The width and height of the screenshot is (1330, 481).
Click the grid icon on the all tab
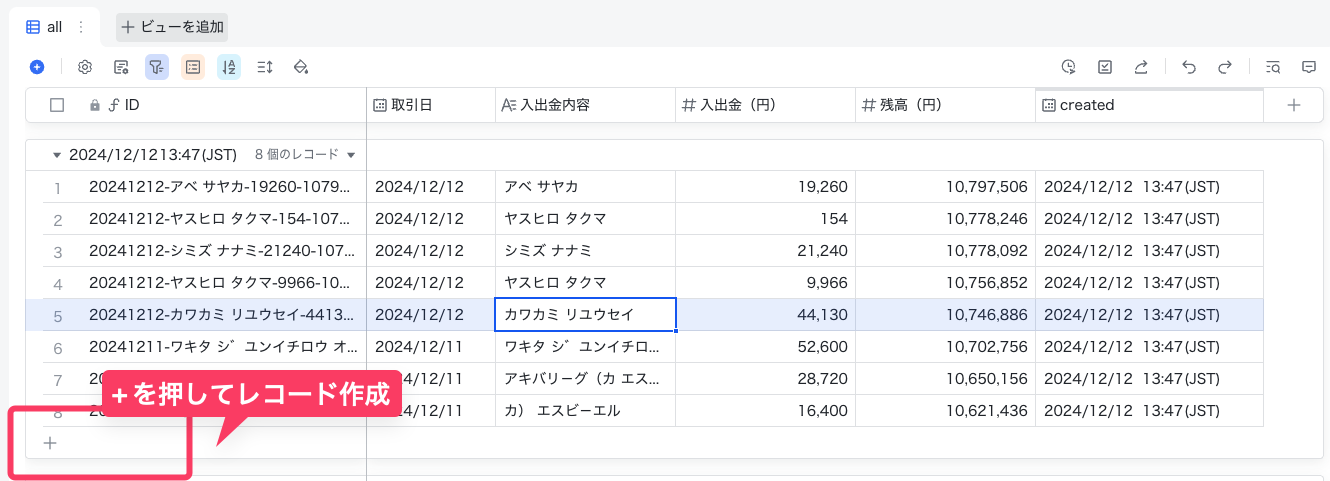pyautogui.click(x=33, y=27)
